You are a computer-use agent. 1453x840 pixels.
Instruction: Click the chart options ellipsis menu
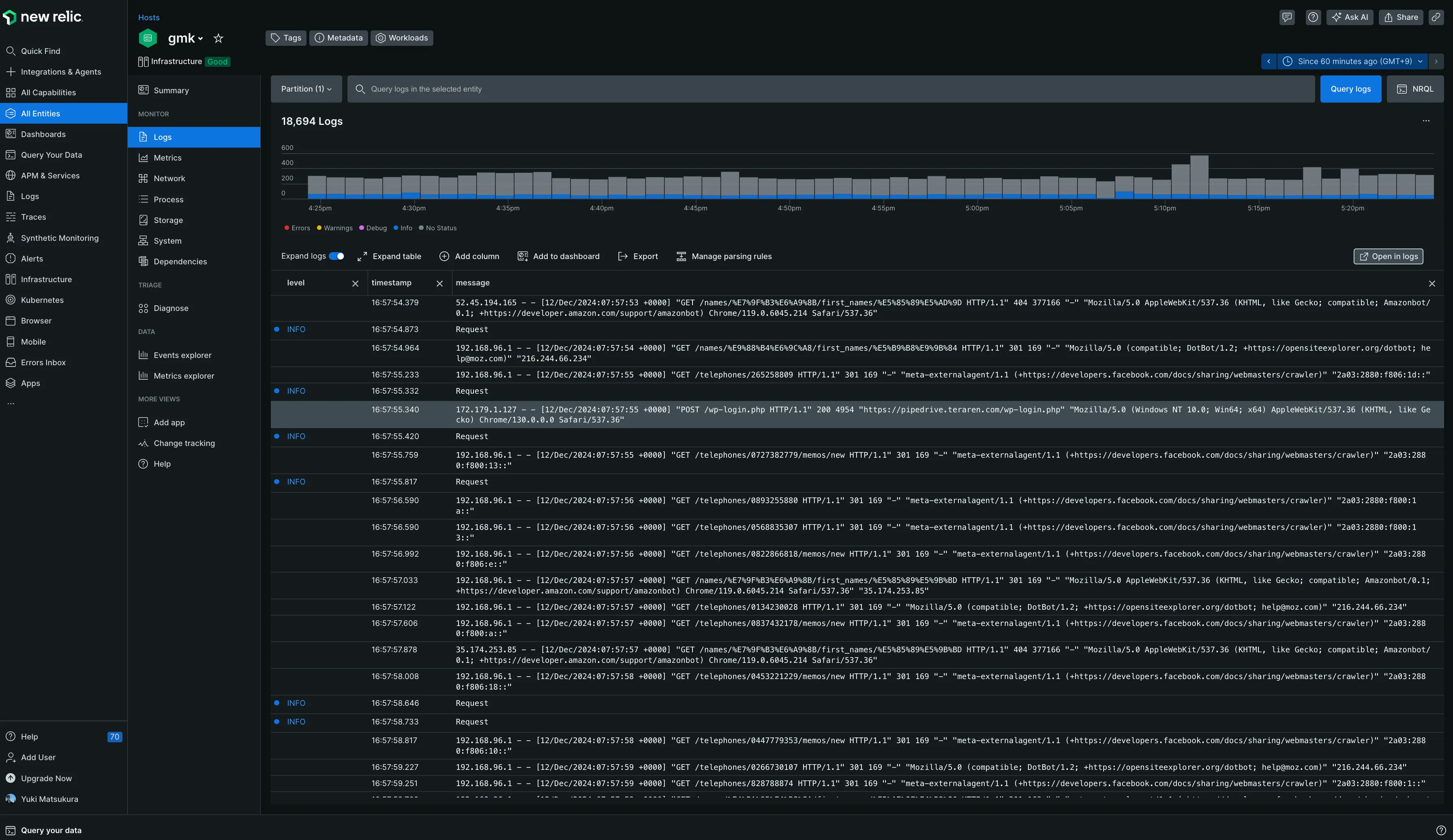tap(1426, 121)
